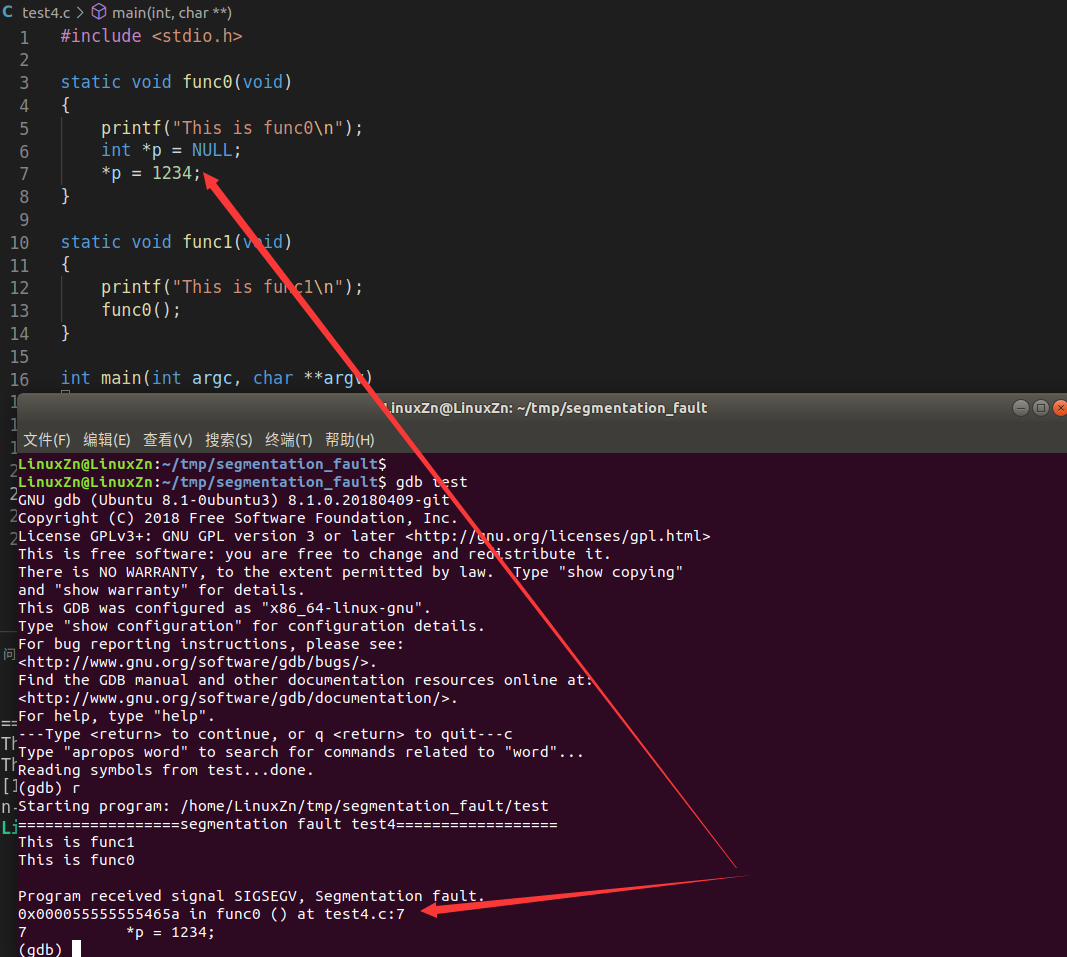Click the #include <stdio.h> line

(x=151, y=36)
